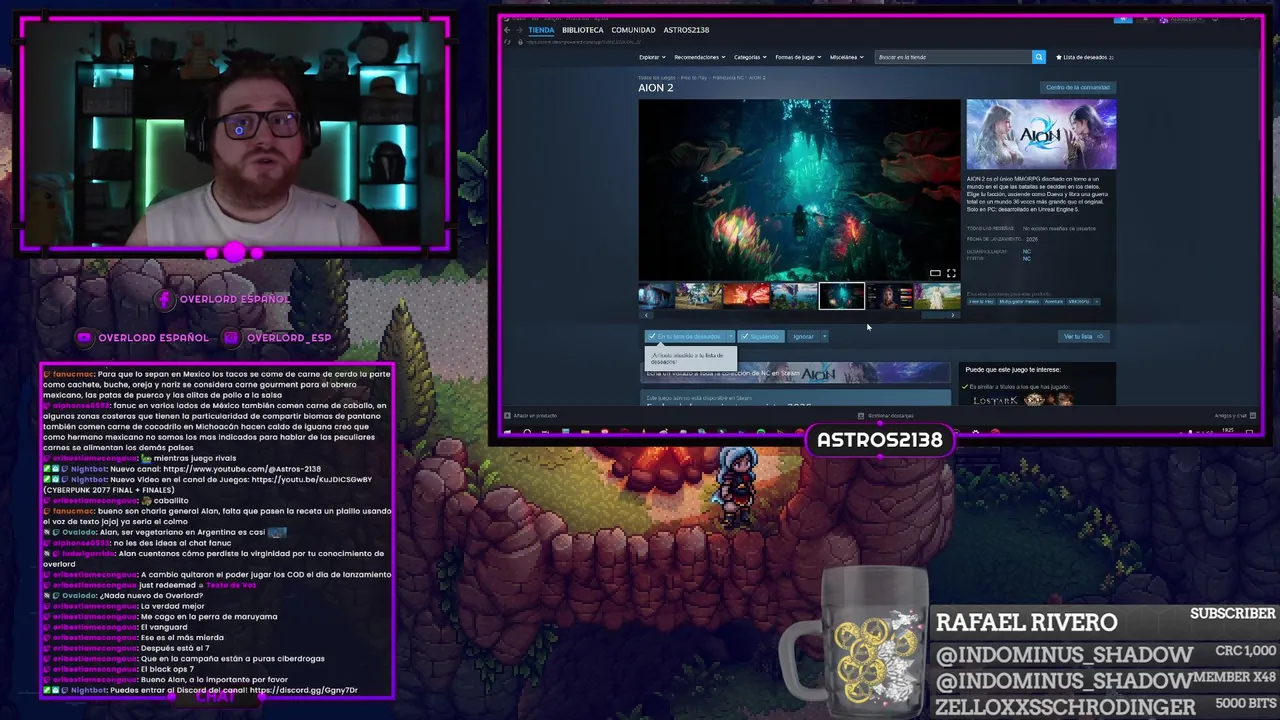Click Centro de la comunidad button
Viewport: 1280px width, 720px height.
pyautogui.click(x=1077, y=87)
